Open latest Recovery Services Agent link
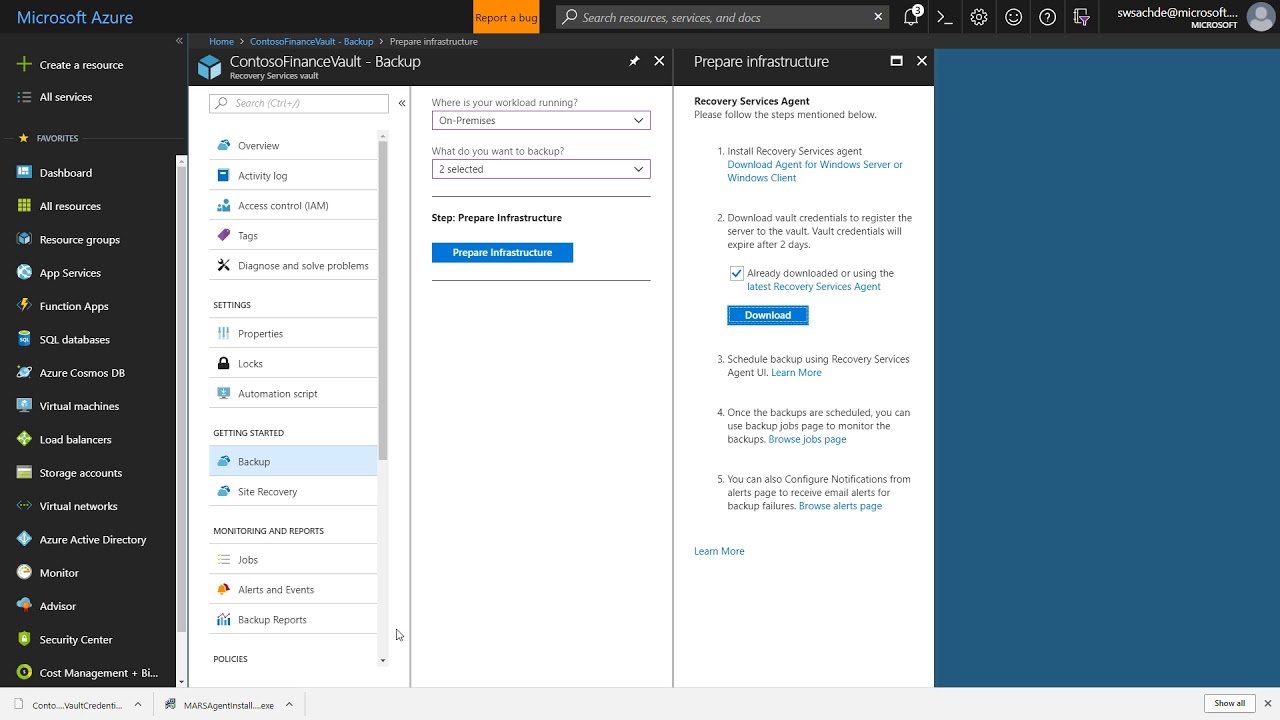Viewport: 1280px width, 720px height. click(814, 287)
